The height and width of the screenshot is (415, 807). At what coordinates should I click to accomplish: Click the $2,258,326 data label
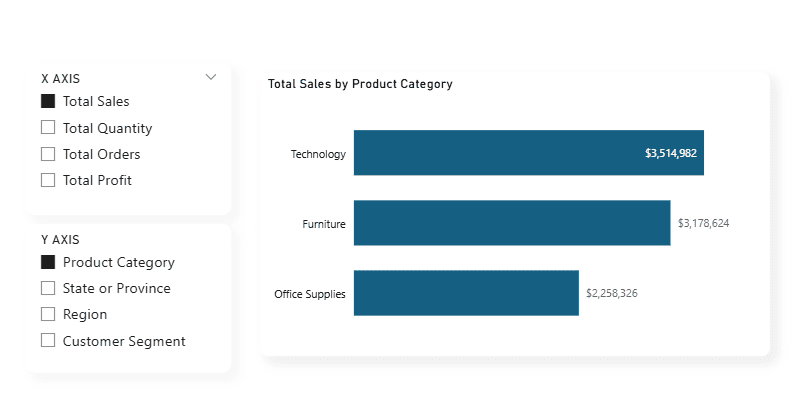pyautogui.click(x=612, y=293)
